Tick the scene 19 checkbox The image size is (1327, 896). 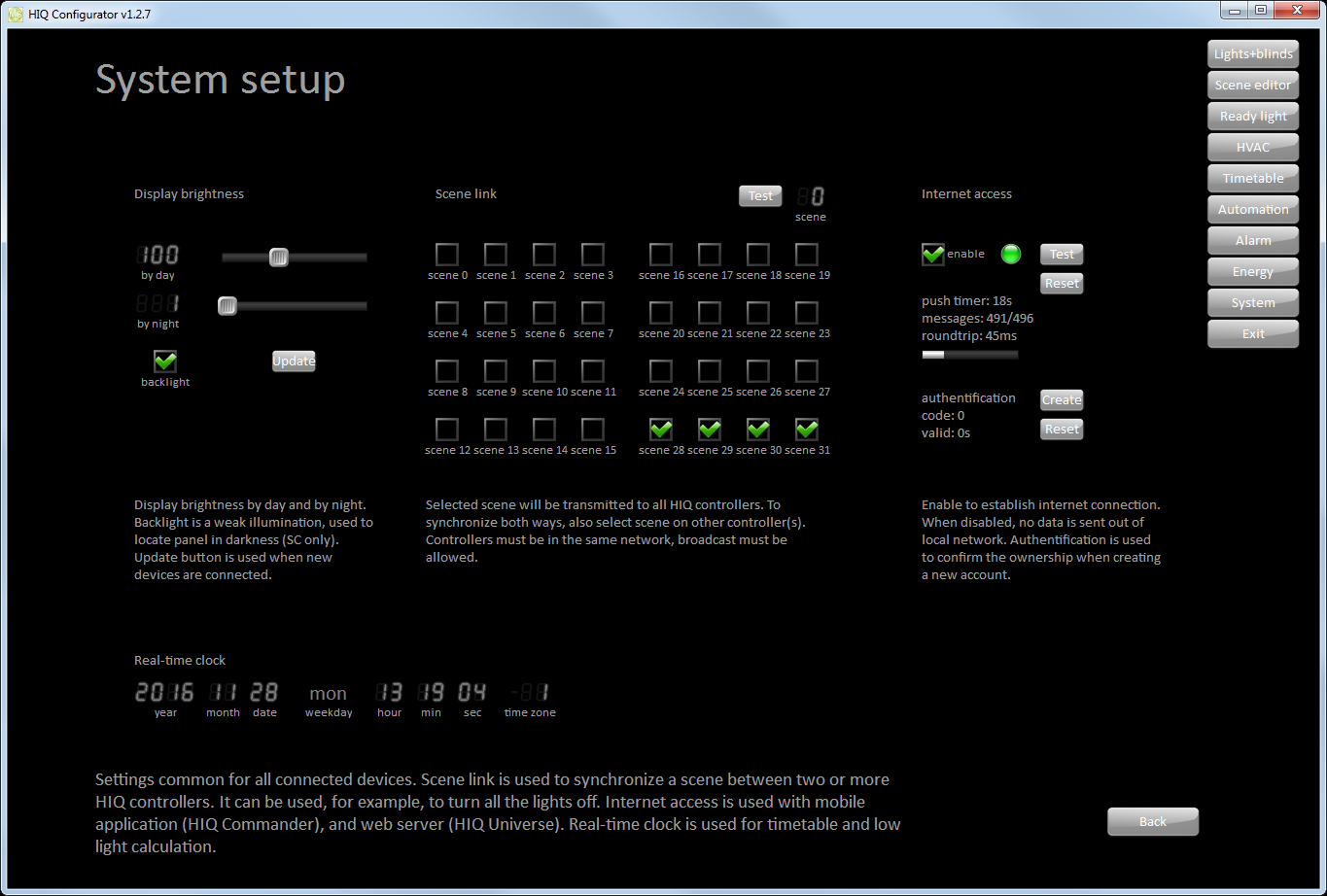[x=807, y=255]
